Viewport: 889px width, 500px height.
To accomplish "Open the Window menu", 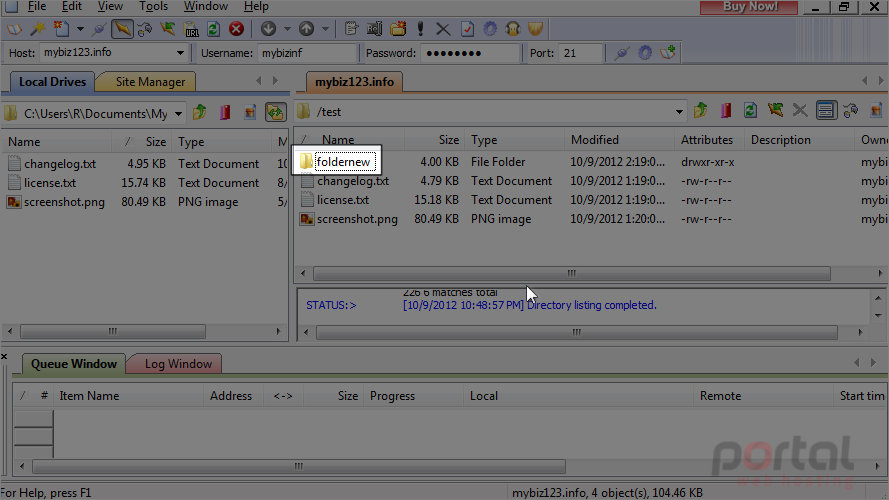I will pos(206,6).
